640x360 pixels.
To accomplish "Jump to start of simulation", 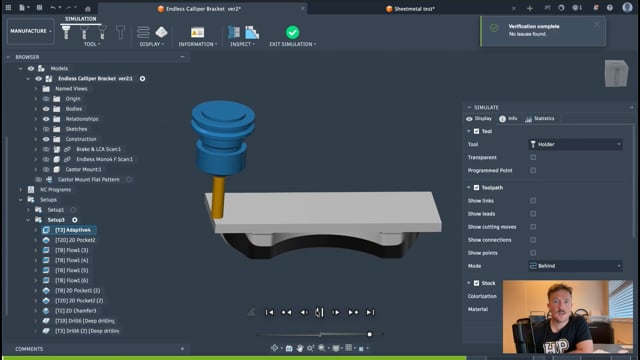I will tap(269, 312).
